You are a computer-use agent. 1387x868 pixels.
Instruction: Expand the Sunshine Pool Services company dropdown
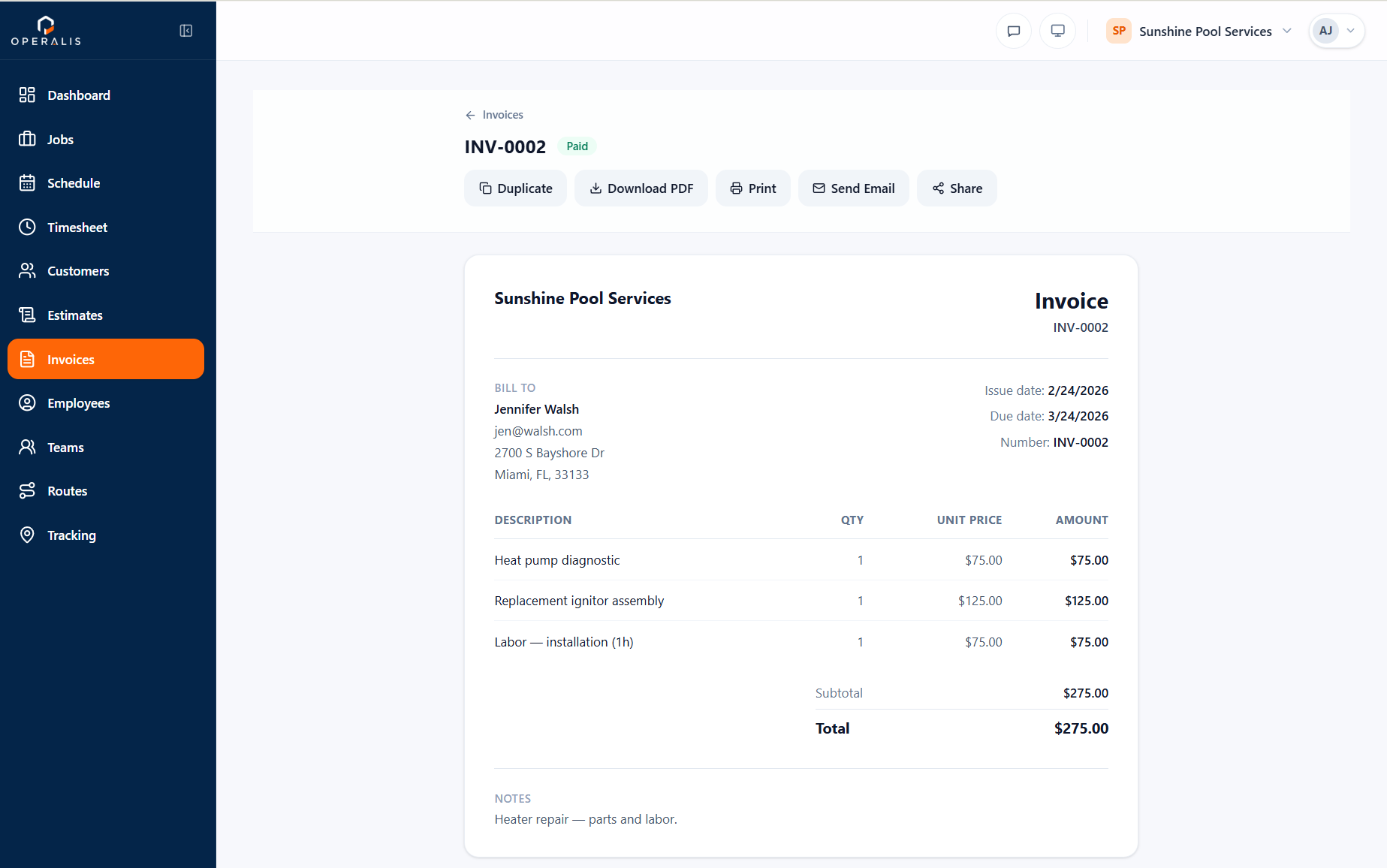pyautogui.click(x=1199, y=31)
